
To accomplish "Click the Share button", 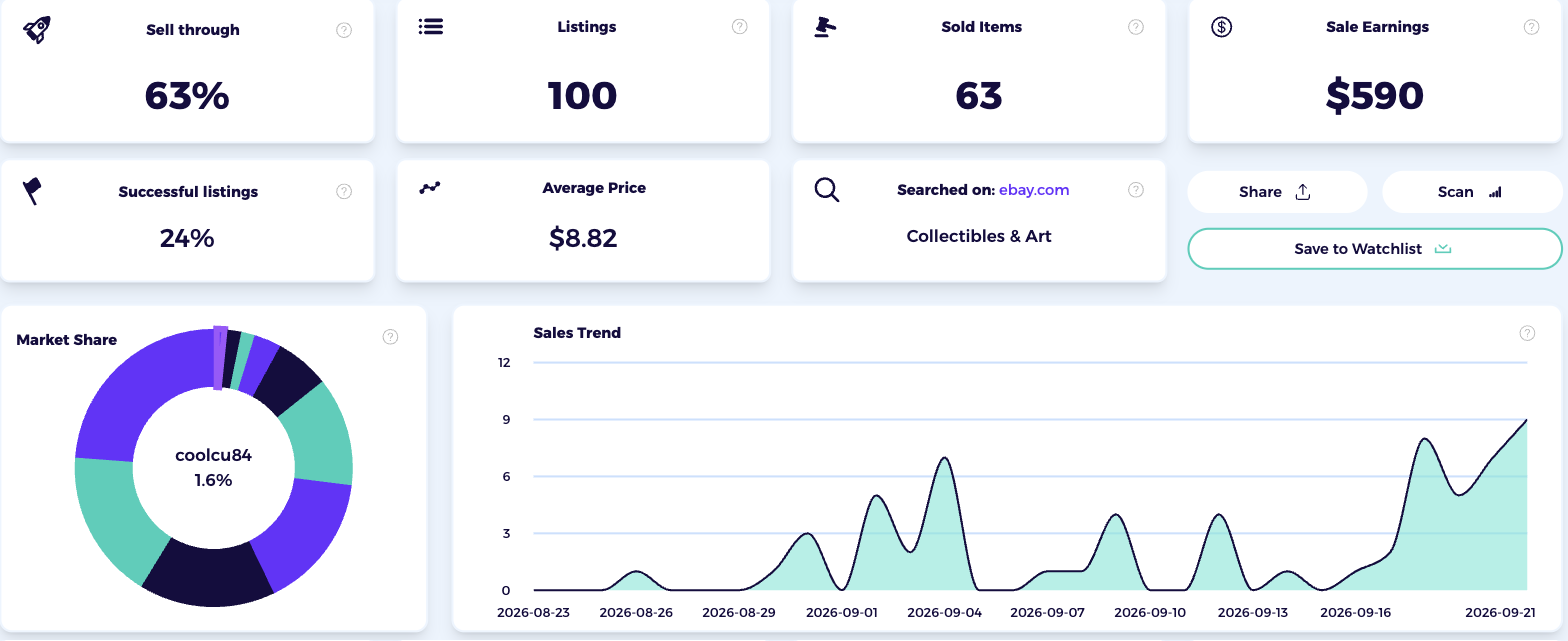I will pos(1277,192).
